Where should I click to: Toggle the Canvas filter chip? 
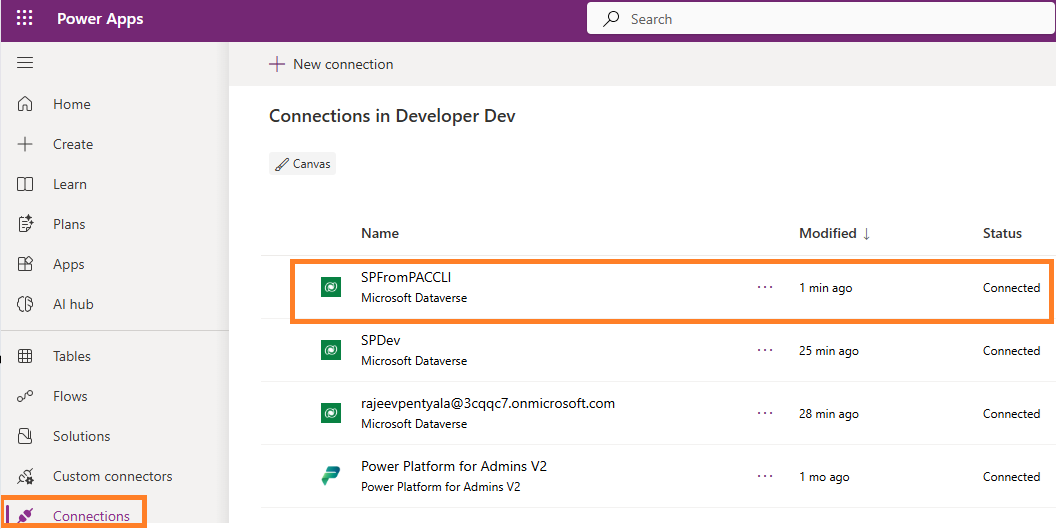[x=303, y=164]
